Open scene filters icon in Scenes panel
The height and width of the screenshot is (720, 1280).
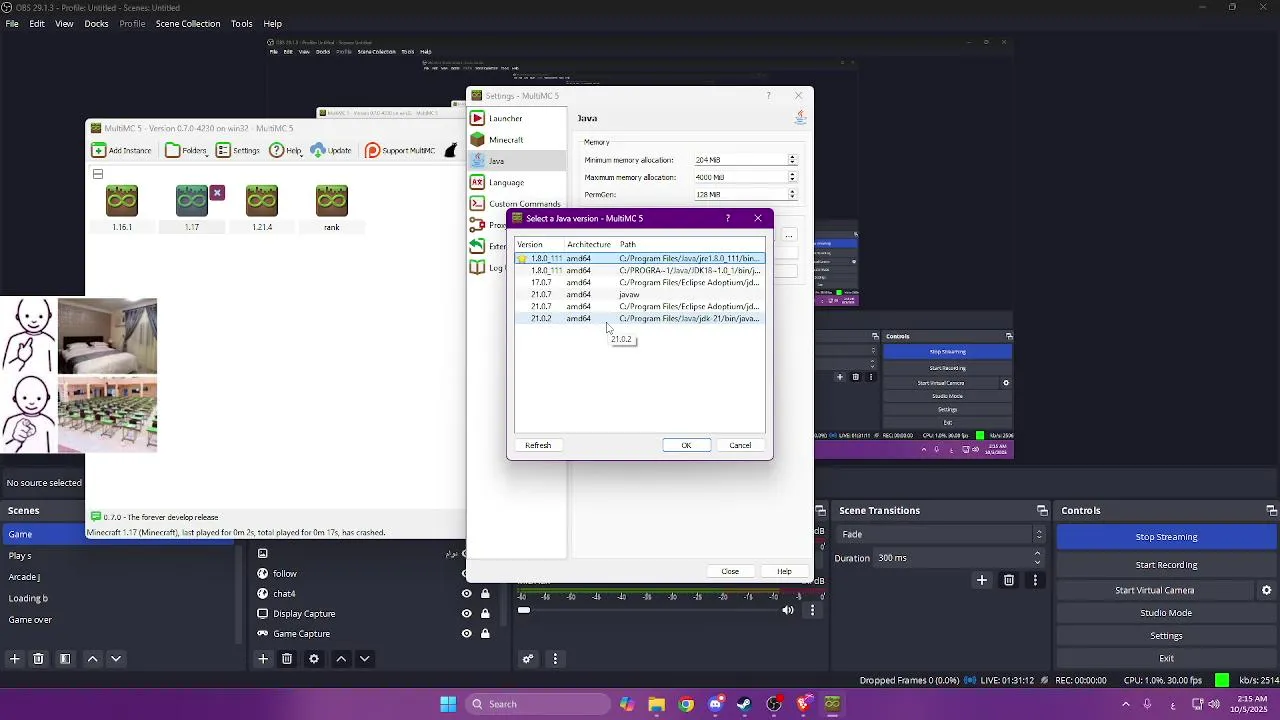(65, 659)
